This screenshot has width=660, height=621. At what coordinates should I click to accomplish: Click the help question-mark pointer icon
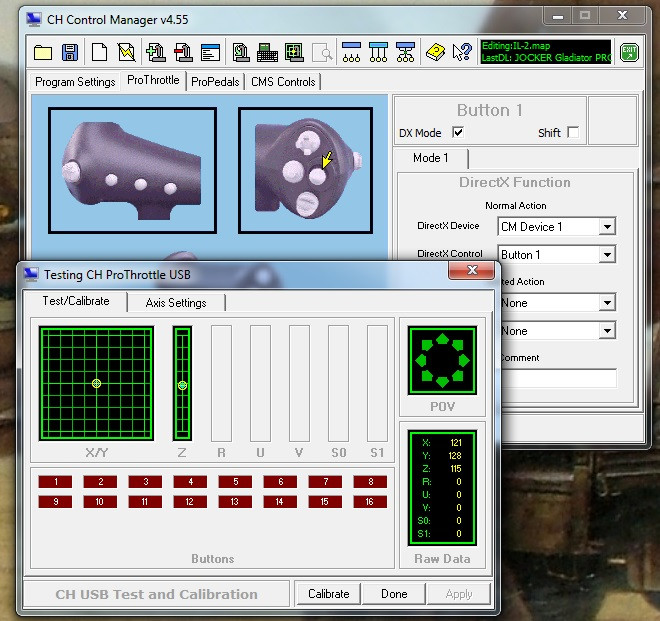tap(462, 52)
